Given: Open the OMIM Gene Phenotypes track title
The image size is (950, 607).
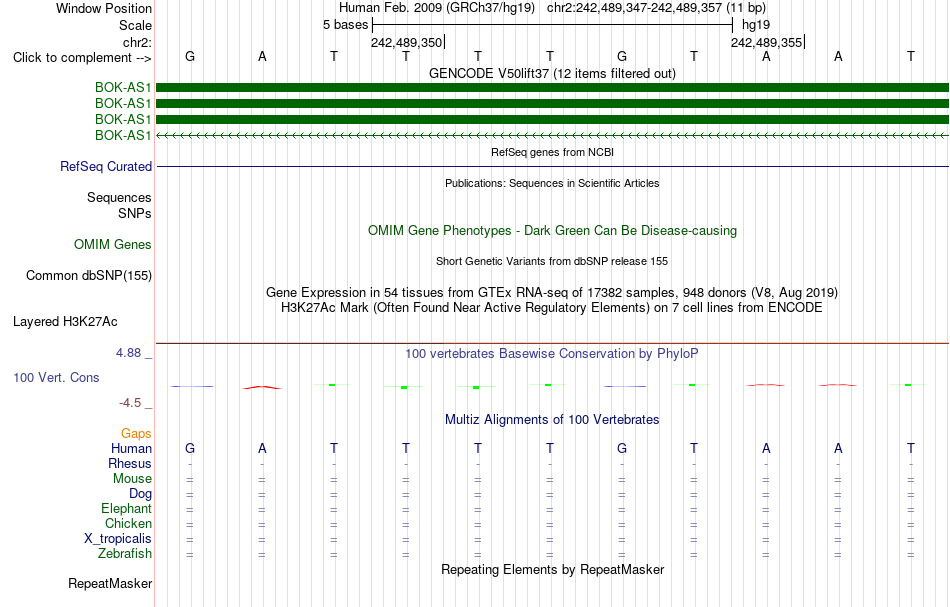Looking at the screenshot, I should [552, 231].
